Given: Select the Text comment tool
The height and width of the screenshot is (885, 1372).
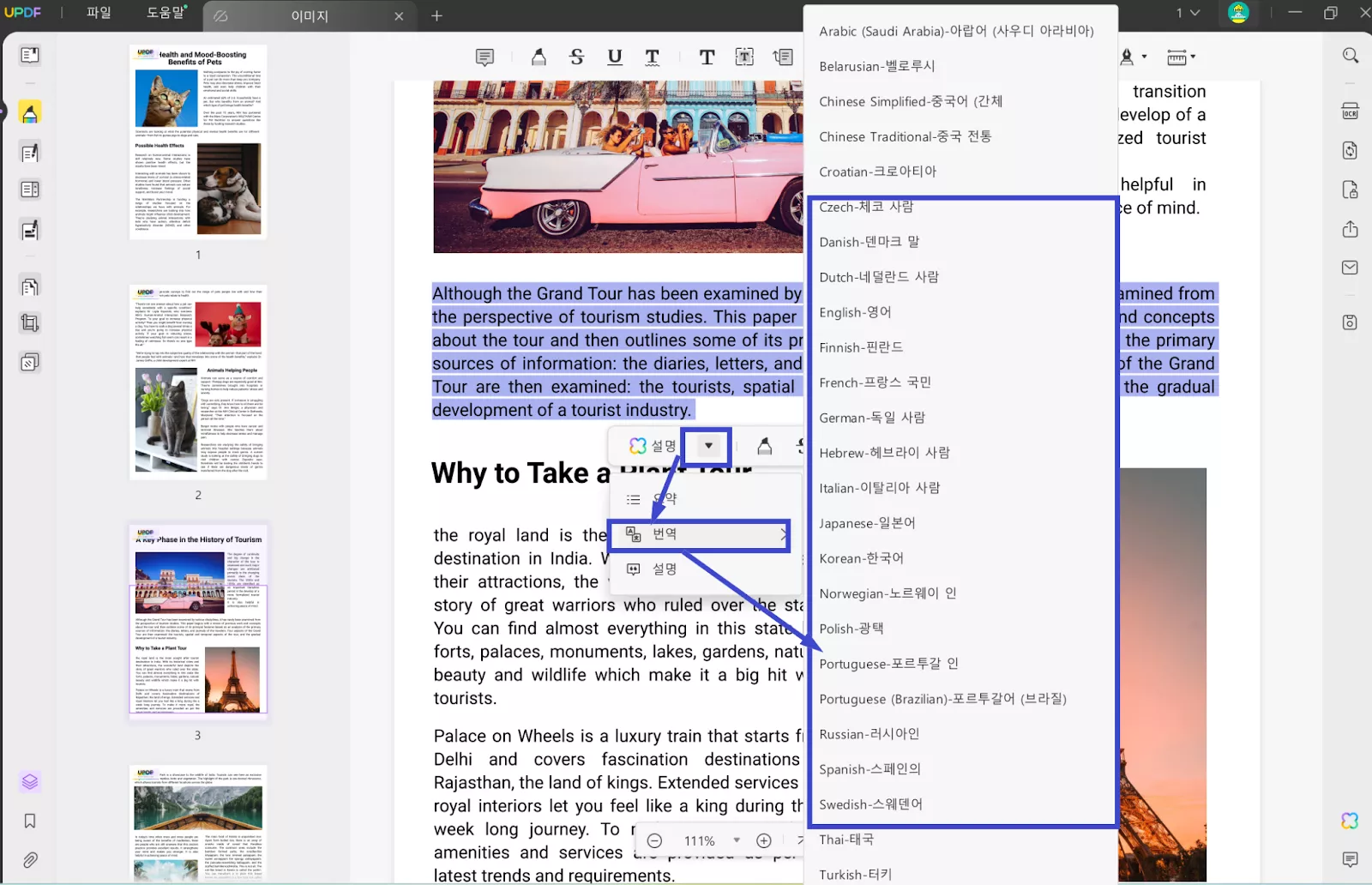Looking at the screenshot, I should coord(707,57).
